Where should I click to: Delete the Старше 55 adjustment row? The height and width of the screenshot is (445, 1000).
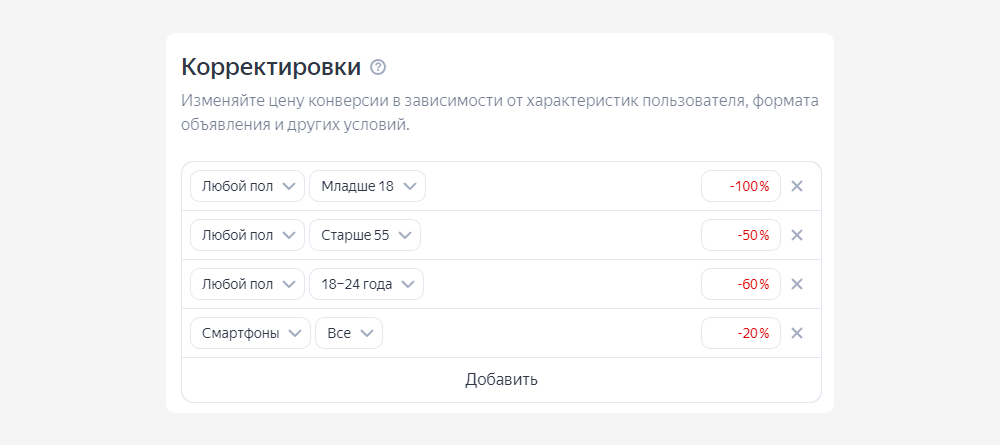click(x=797, y=235)
